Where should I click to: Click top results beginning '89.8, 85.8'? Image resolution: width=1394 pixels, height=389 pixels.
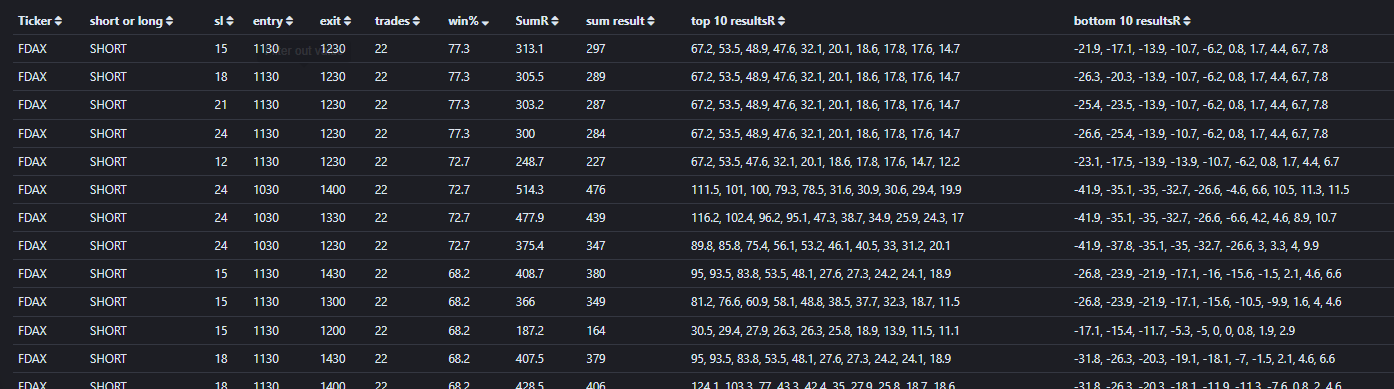tap(821, 245)
